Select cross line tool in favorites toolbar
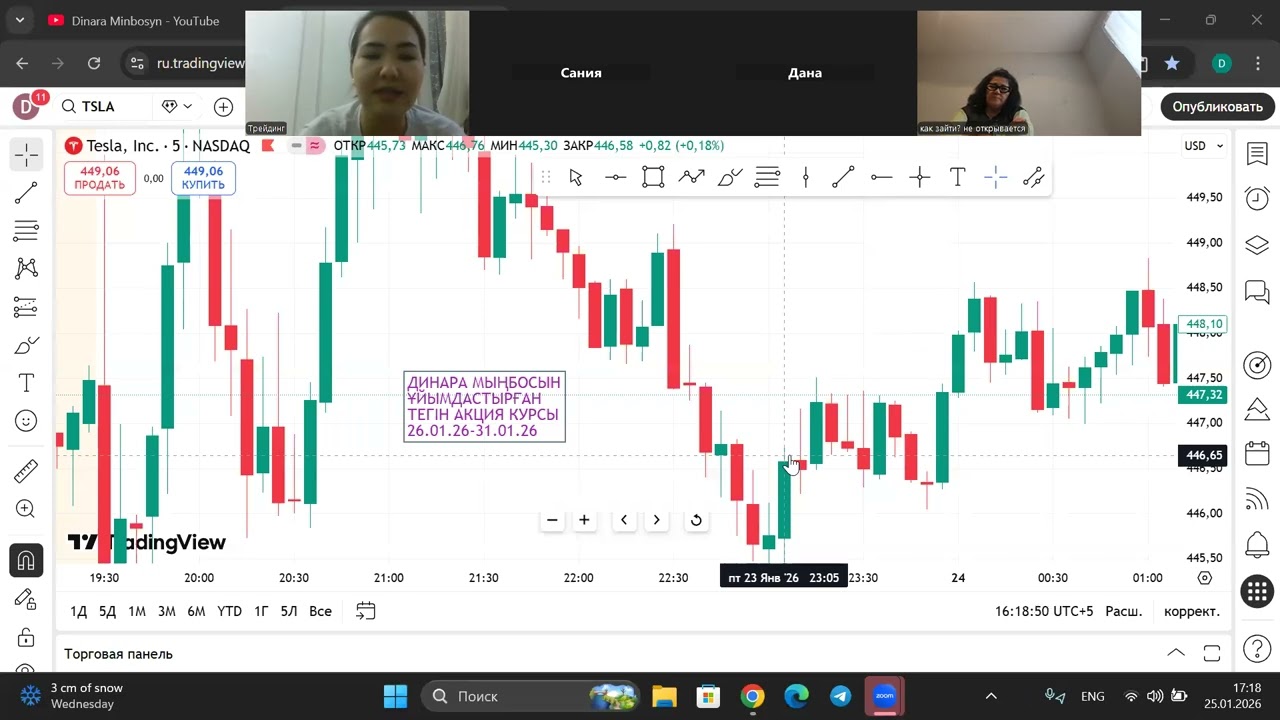This screenshot has height=720, width=1280. (920, 177)
